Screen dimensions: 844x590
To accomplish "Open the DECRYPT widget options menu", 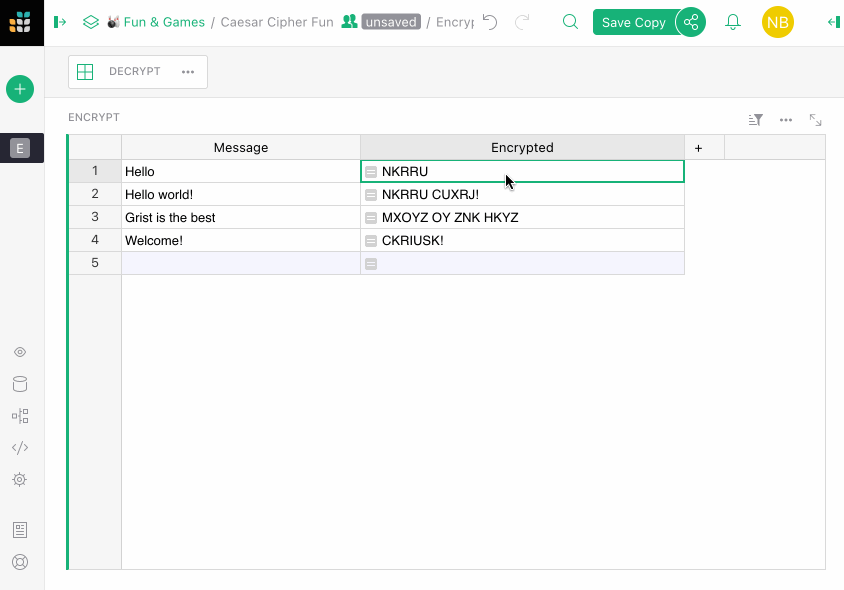I will pyautogui.click(x=186, y=71).
